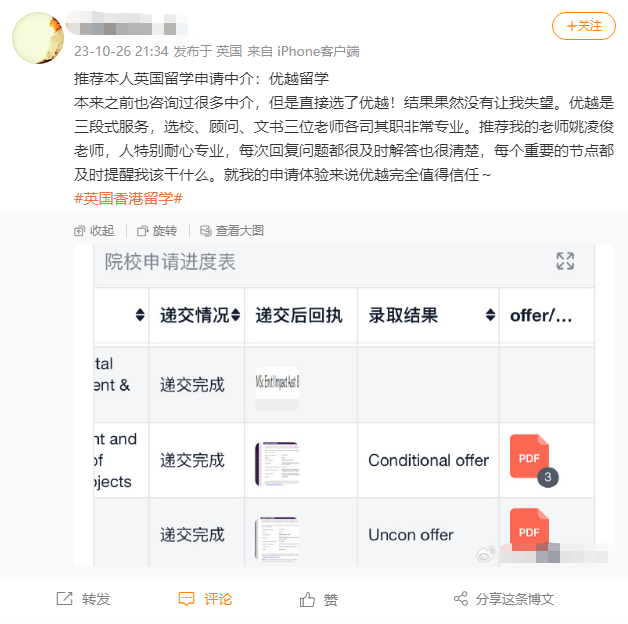Toggle sort arrows on the first column
This screenshot has height=624, width=628.
(x=140, y=315)
